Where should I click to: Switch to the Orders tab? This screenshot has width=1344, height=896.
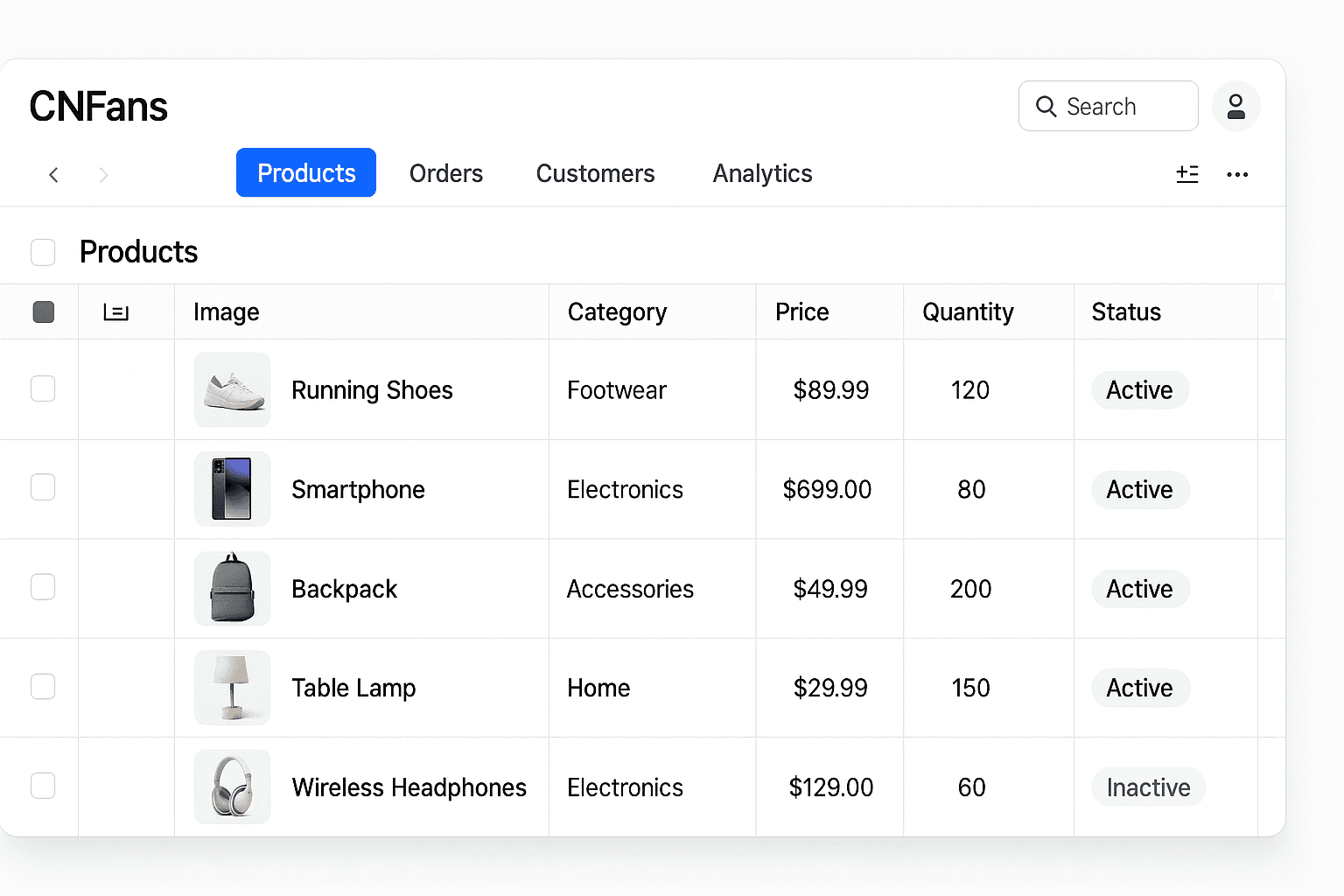pyautogui.click(x=445, y=173)
